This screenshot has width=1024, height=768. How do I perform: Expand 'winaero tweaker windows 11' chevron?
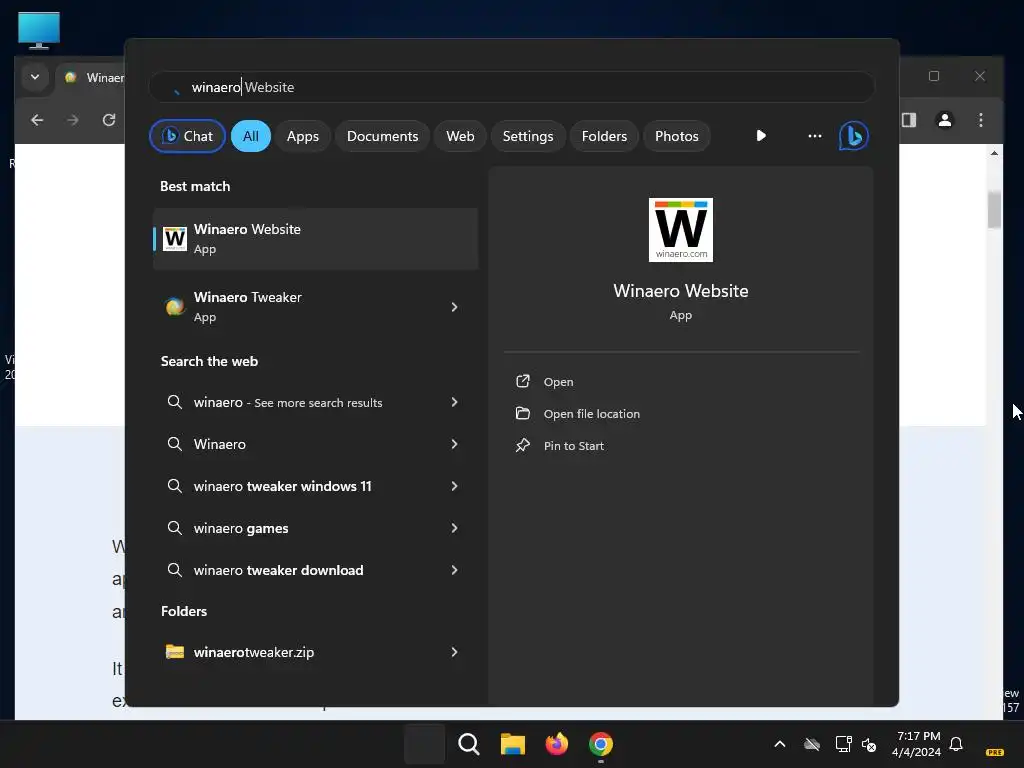point(454,486)
